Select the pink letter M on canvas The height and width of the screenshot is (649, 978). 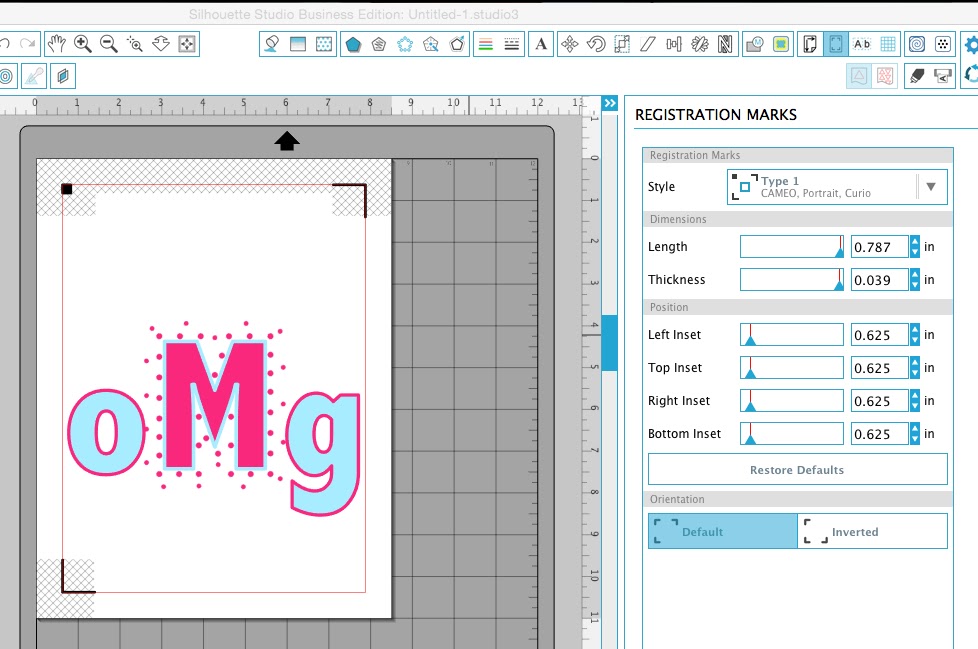coord(181,405)
